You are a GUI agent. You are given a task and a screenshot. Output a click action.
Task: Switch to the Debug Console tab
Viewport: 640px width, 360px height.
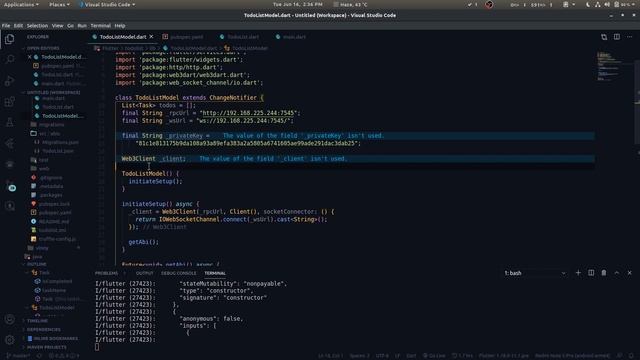(178, 273)
